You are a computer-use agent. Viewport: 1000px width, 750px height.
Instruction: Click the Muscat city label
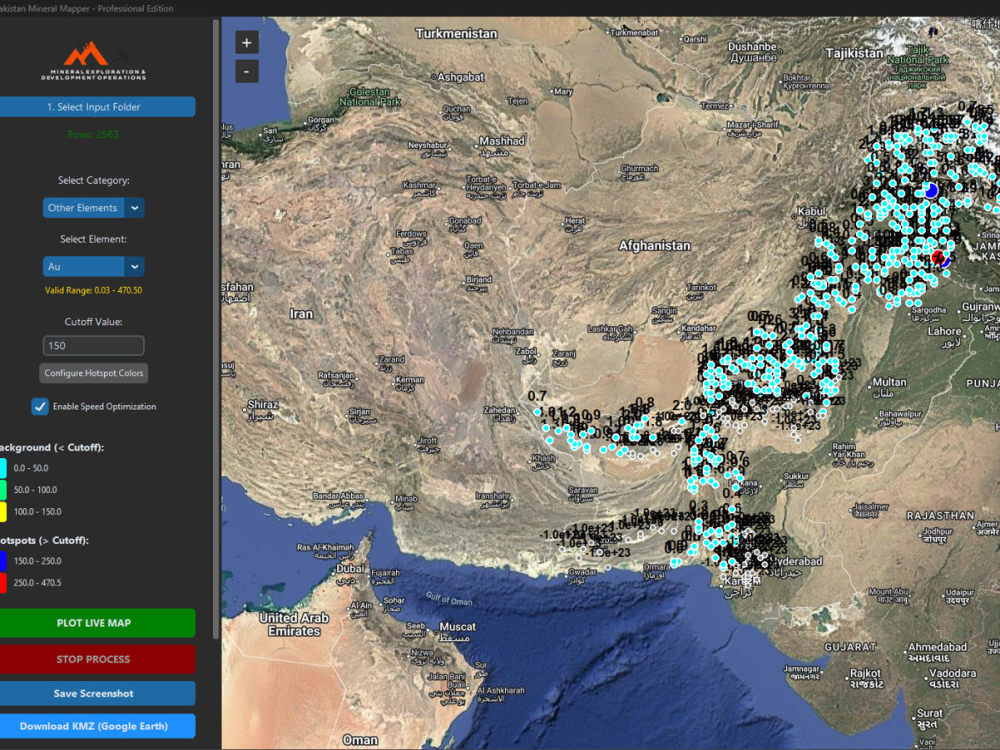click(457, 627)
